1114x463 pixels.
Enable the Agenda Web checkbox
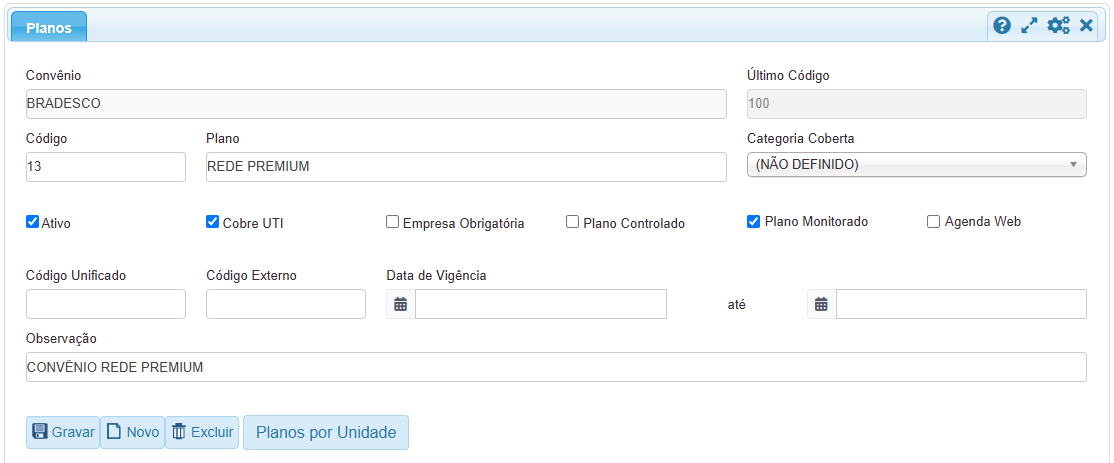coord(934,222)
